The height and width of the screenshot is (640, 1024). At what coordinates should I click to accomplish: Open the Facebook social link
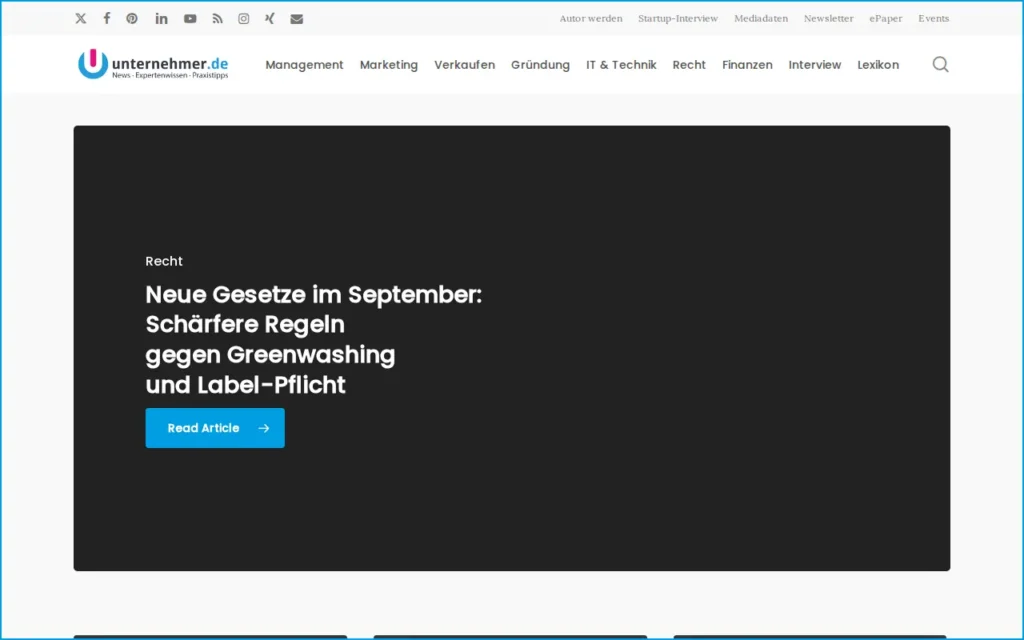point(106,18)
